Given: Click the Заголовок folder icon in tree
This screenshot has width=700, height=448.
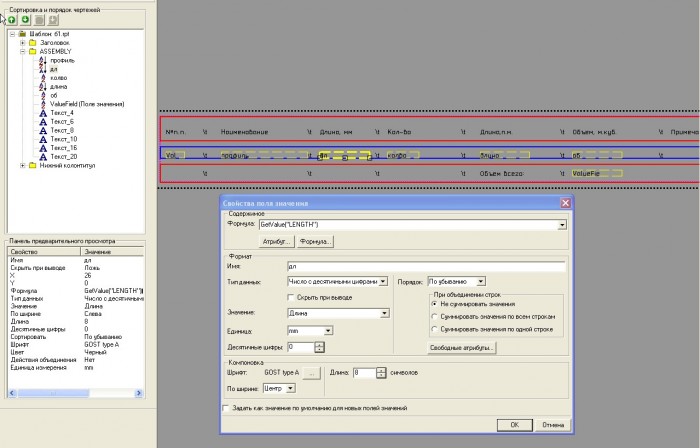Looking at the screenshot, I should 33,43.
